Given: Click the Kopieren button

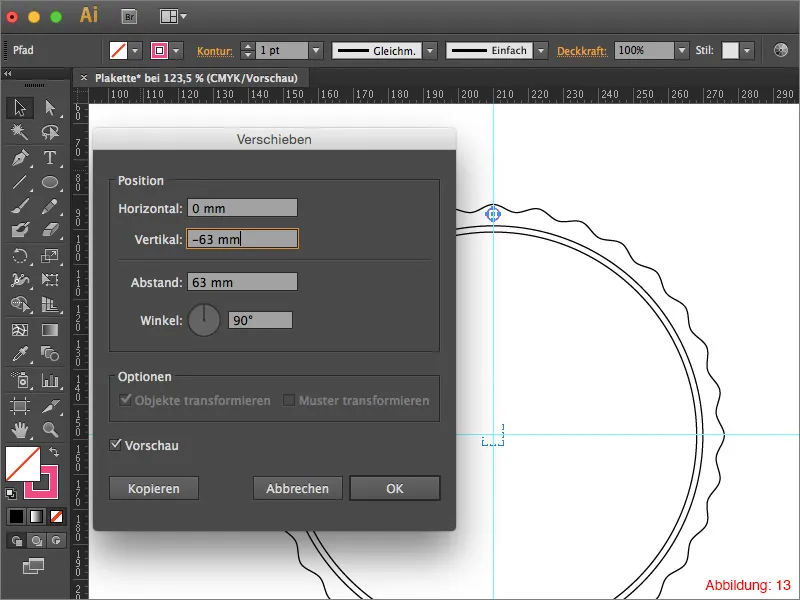Looking at the screenshot, I should click(x=154, y=488).
